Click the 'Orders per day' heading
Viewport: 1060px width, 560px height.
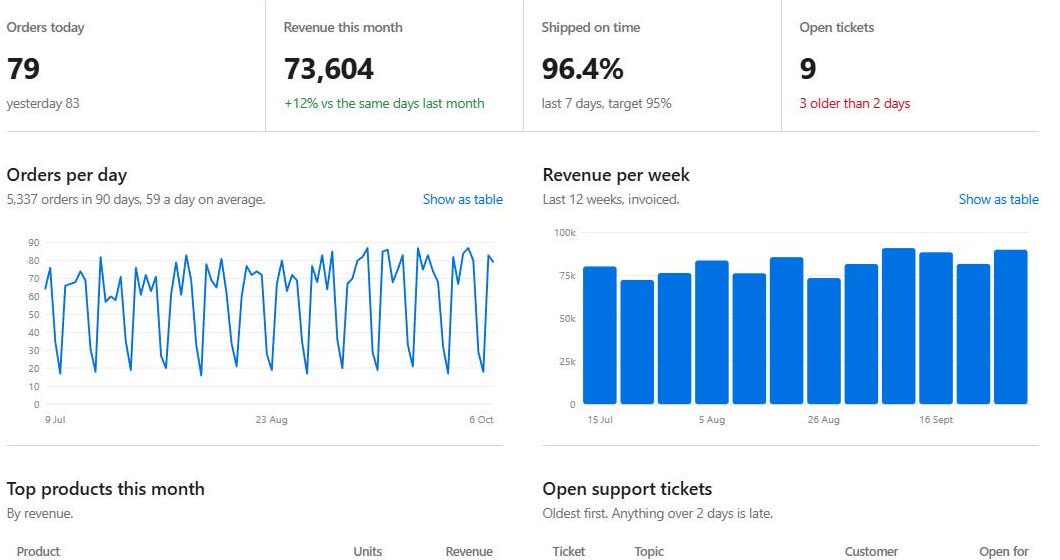pyautogui.click(x=67, y=175)
